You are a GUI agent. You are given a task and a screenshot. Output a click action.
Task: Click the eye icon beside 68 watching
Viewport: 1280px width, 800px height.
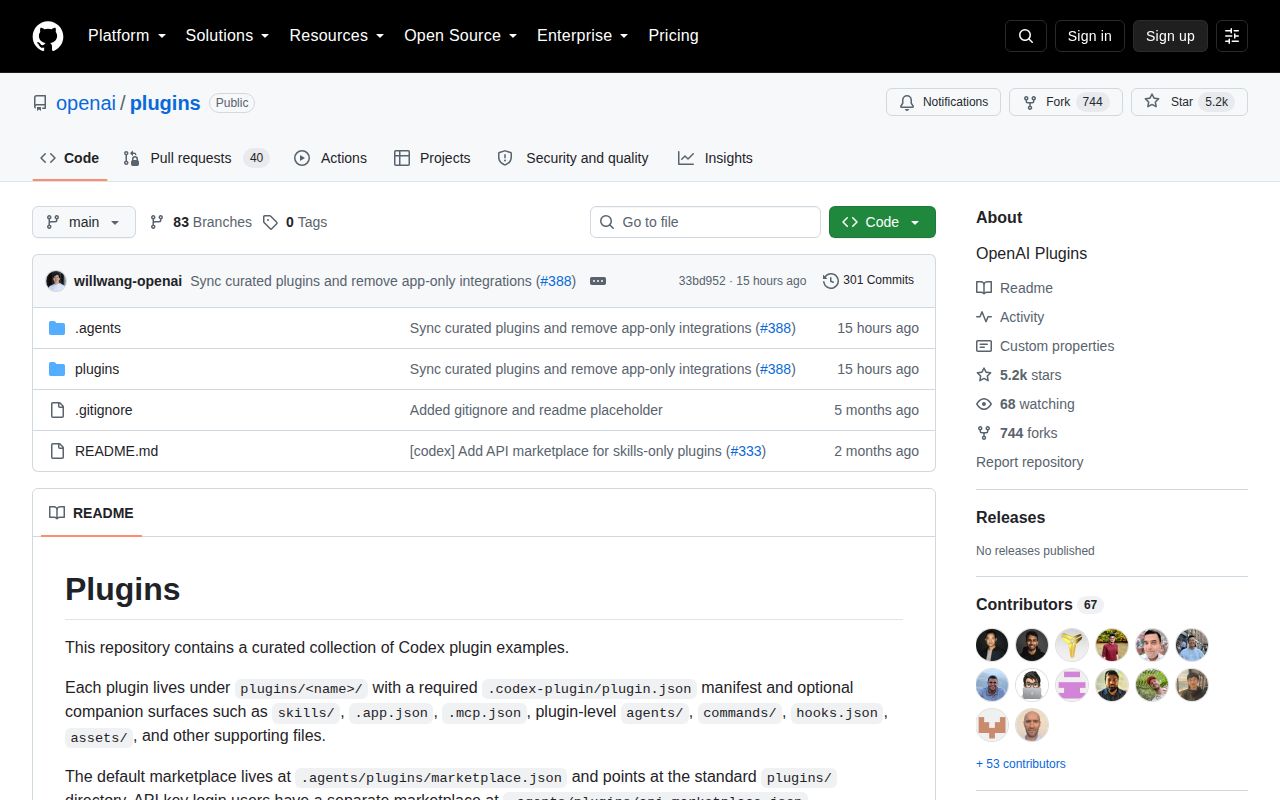pyautogui.click(x=984, y=404)
